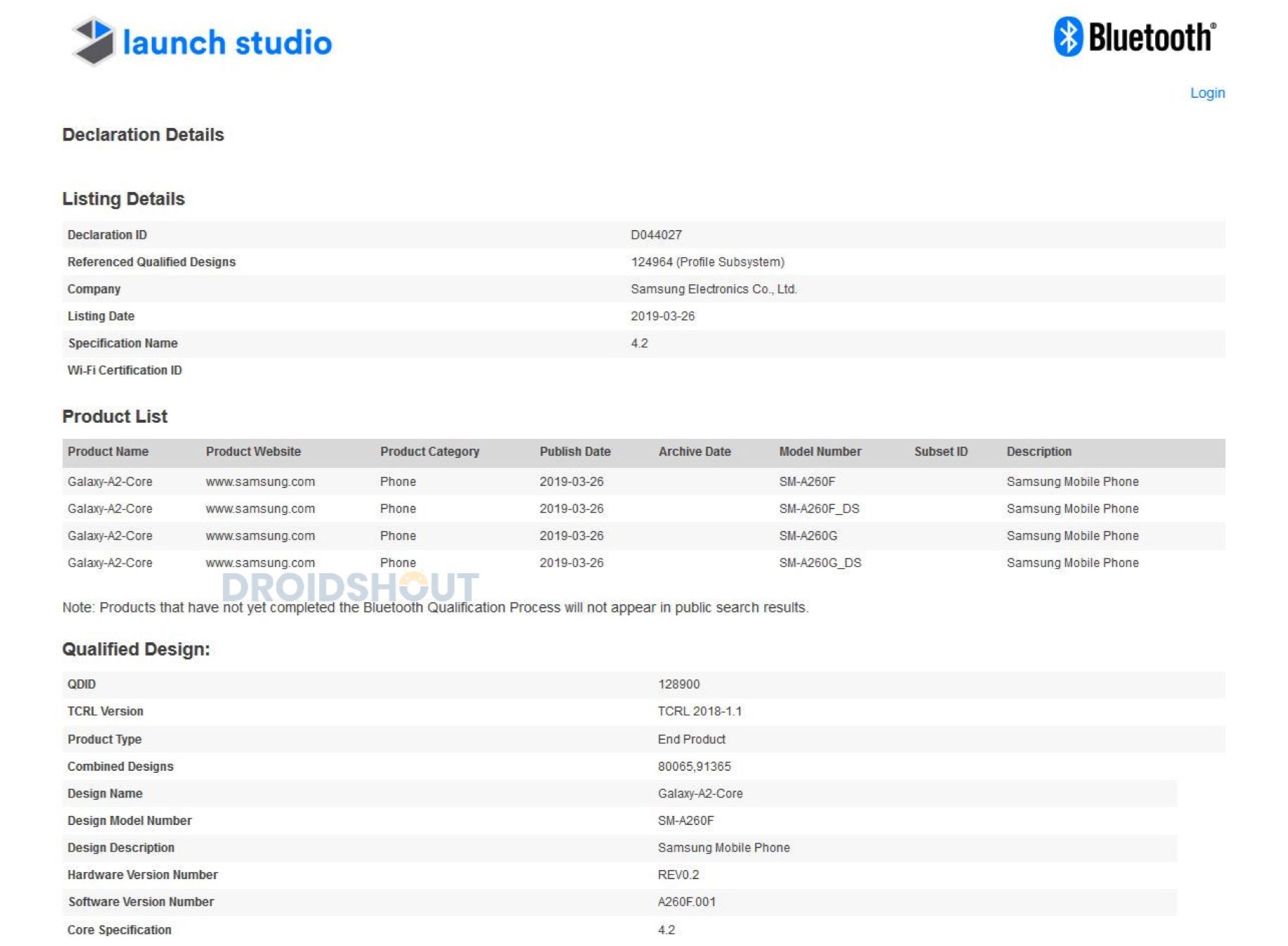The height and width of the screenshot is (946, 1288).
Task: Open the Login link
Action: point(1206,93)
